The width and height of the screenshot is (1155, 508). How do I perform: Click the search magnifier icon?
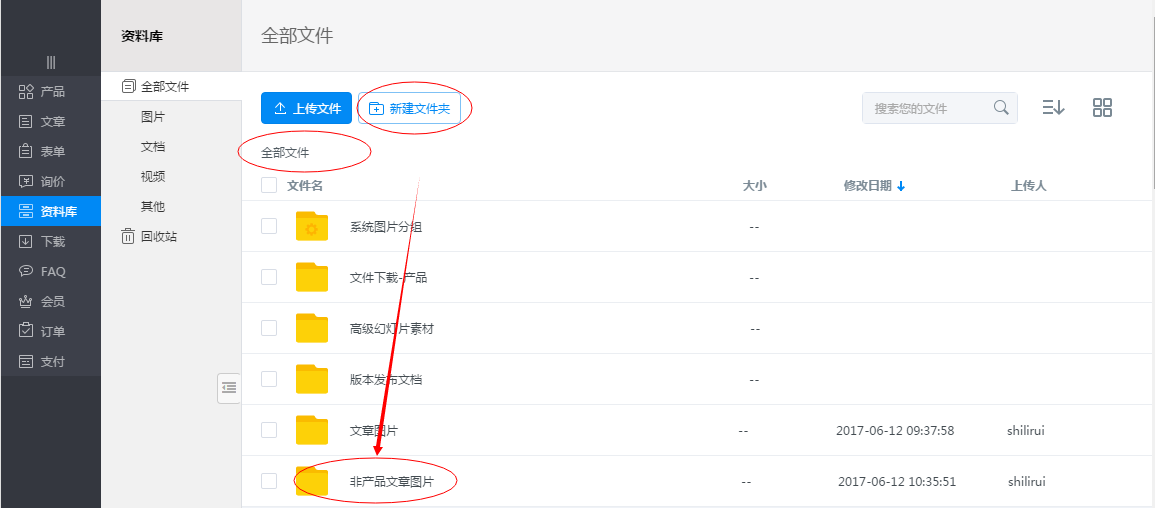[1001, 108]
